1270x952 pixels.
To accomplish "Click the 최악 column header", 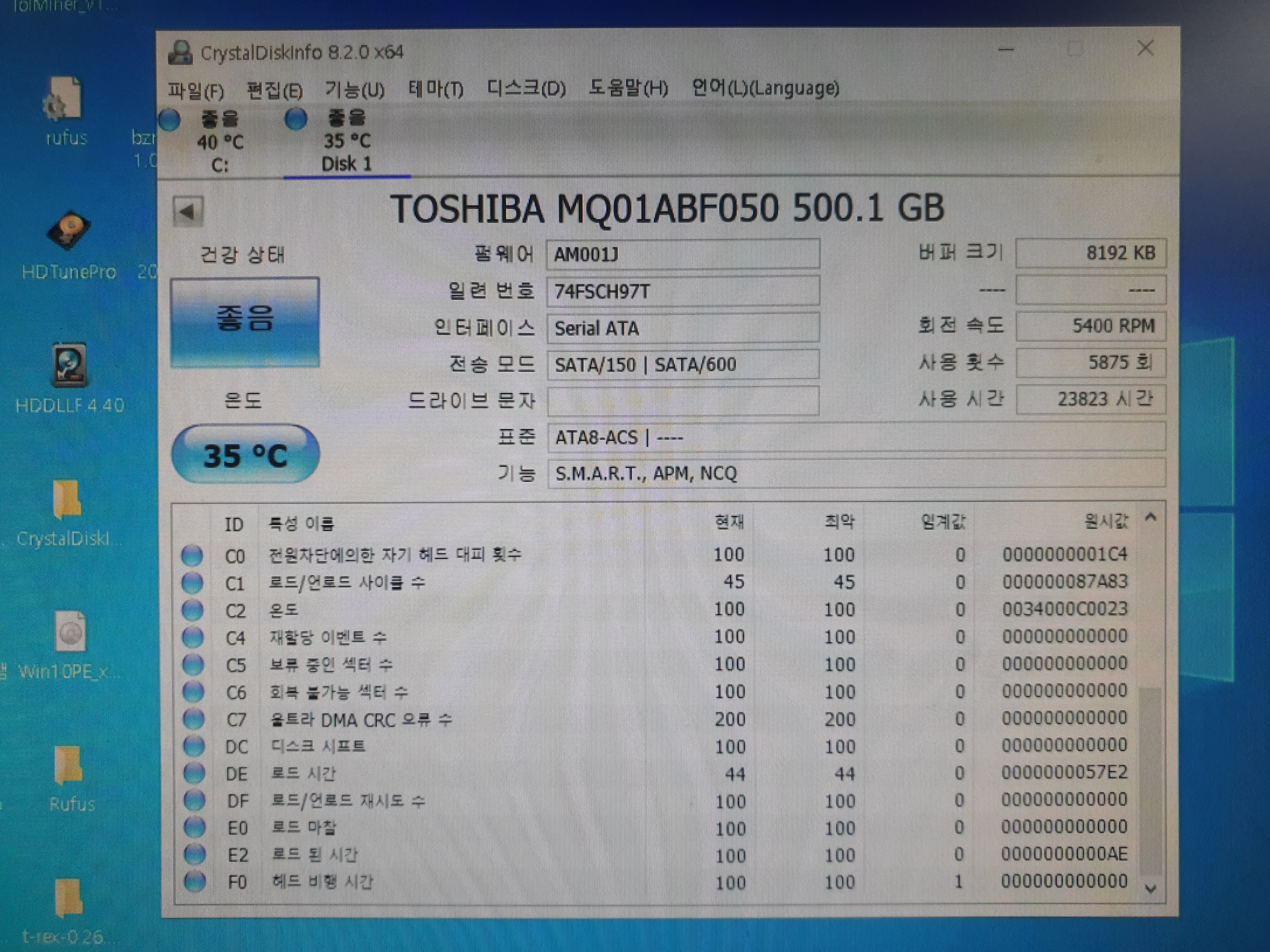I will (x=839, y=522).
